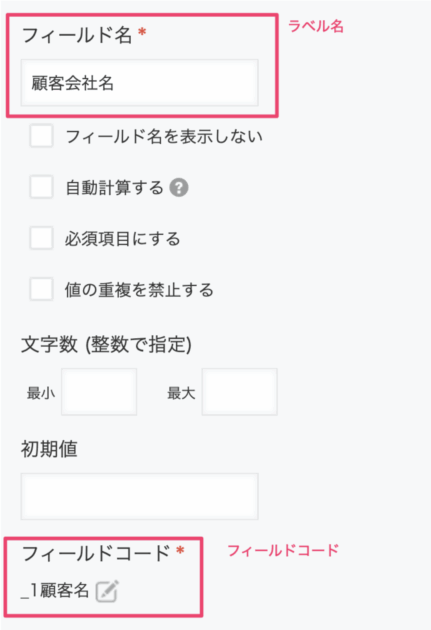Screen dimensions: 431x630
Task: Click the 必須項目にする label text
Action: point(123,239)
